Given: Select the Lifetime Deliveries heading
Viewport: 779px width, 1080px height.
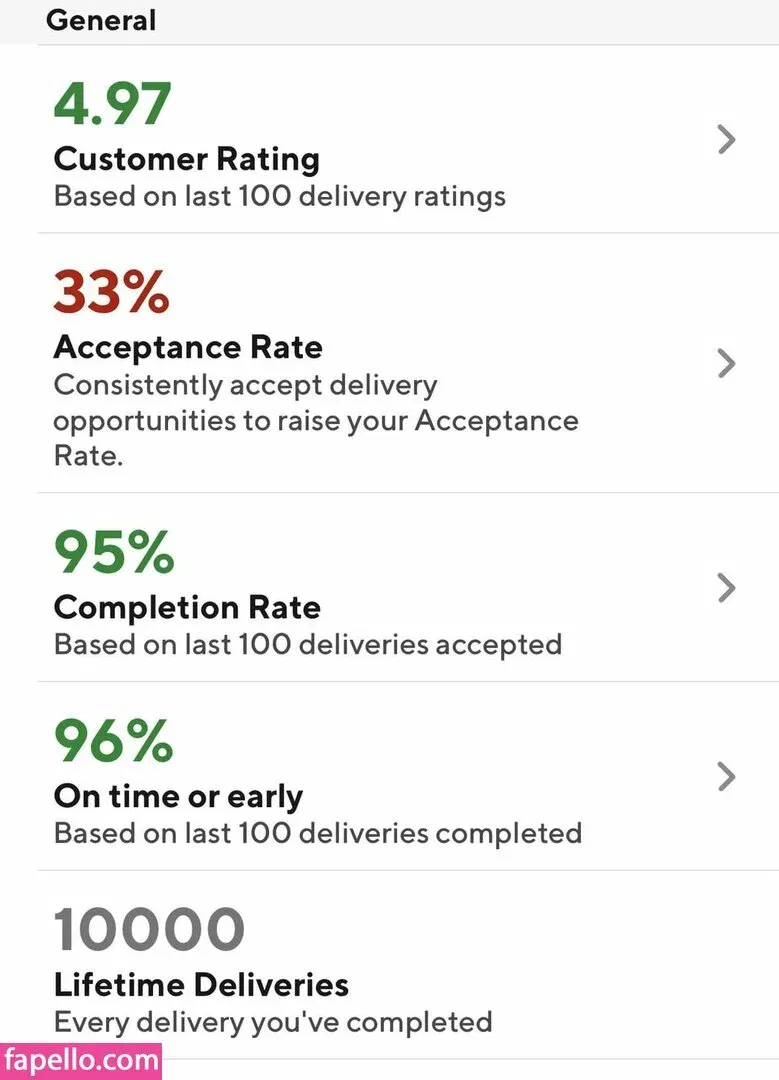Looking at the screenshot, I should [201, 985].
